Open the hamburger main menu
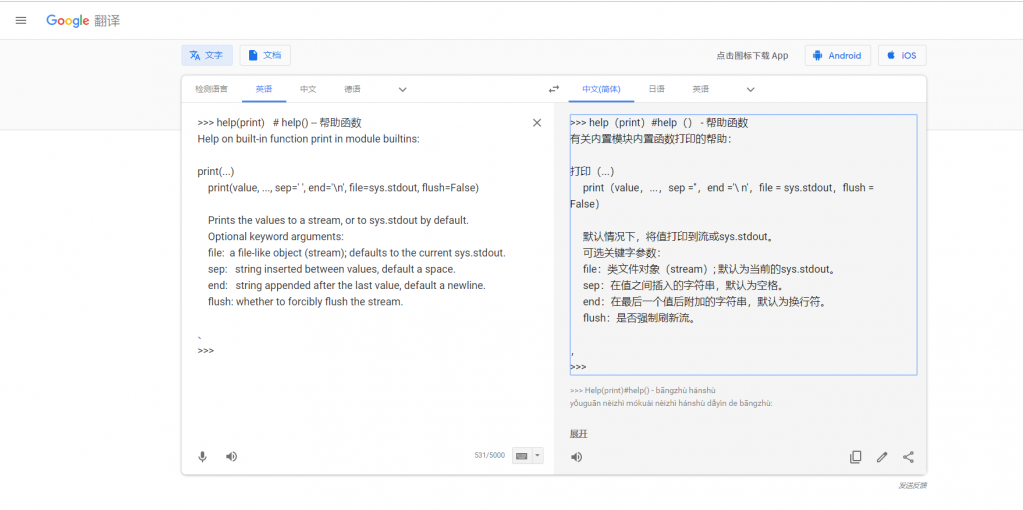The width and height of the screenshot is (1023, 510). click(21, 20)
